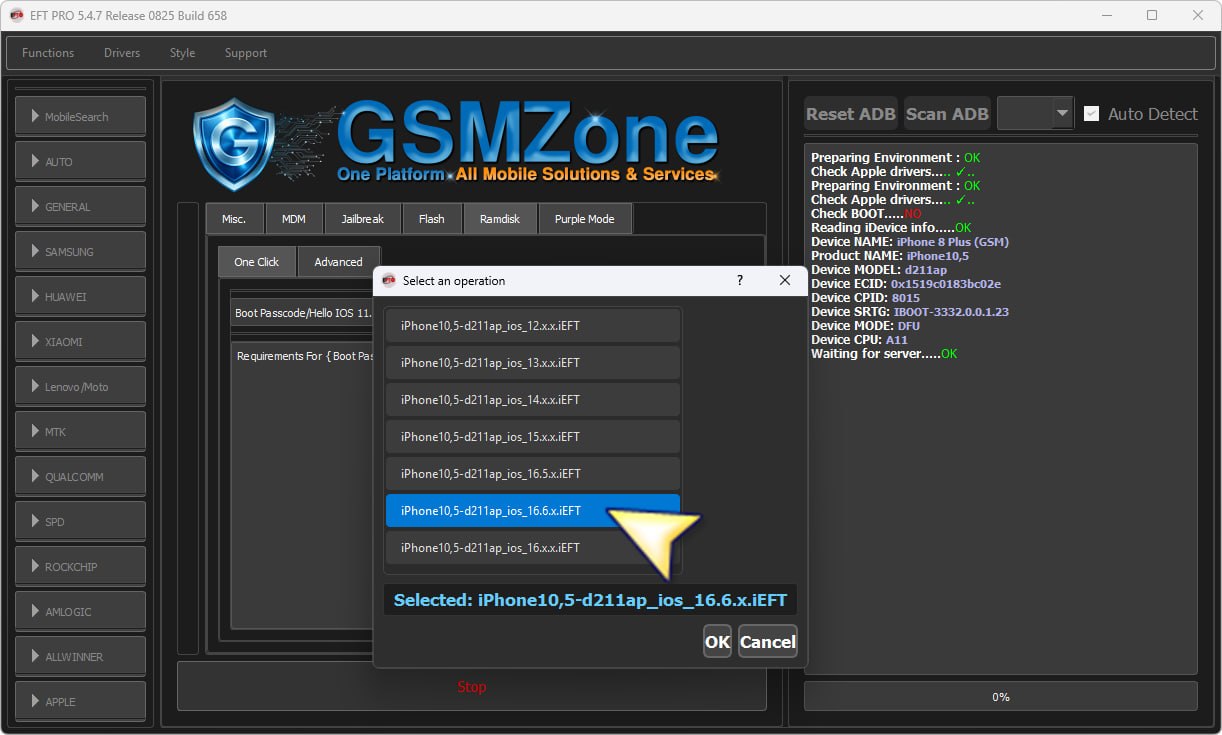This screenshot has width=1222, height=735.
Task: Open the ROCKCHIP sidebar section
Action: tap(80, 566)
